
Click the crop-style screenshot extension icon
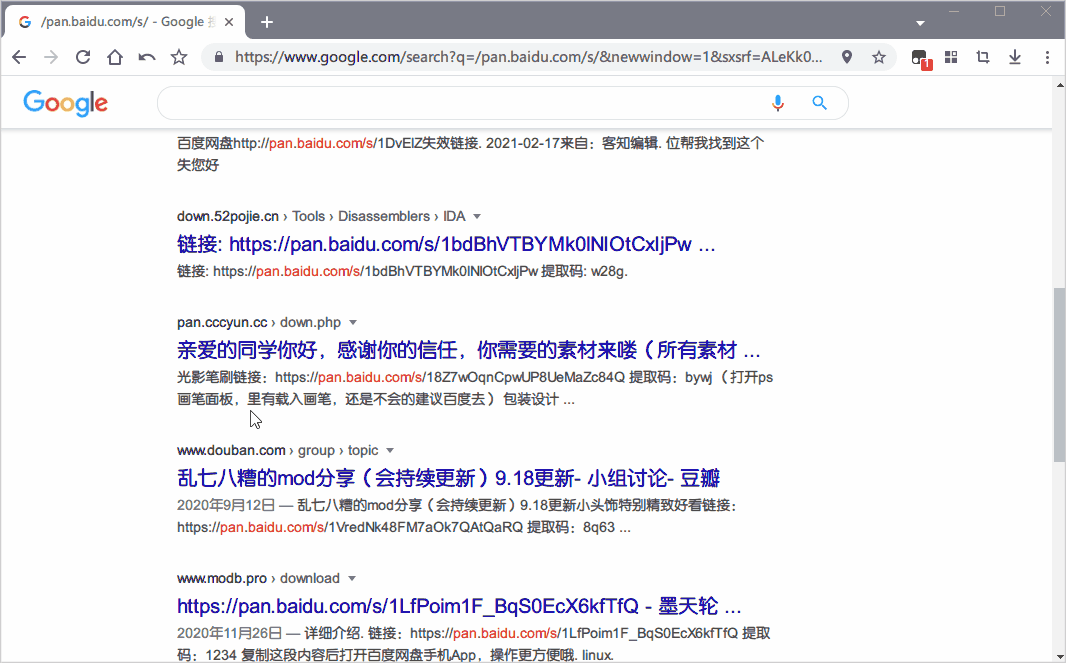click(x=983, y=57)
